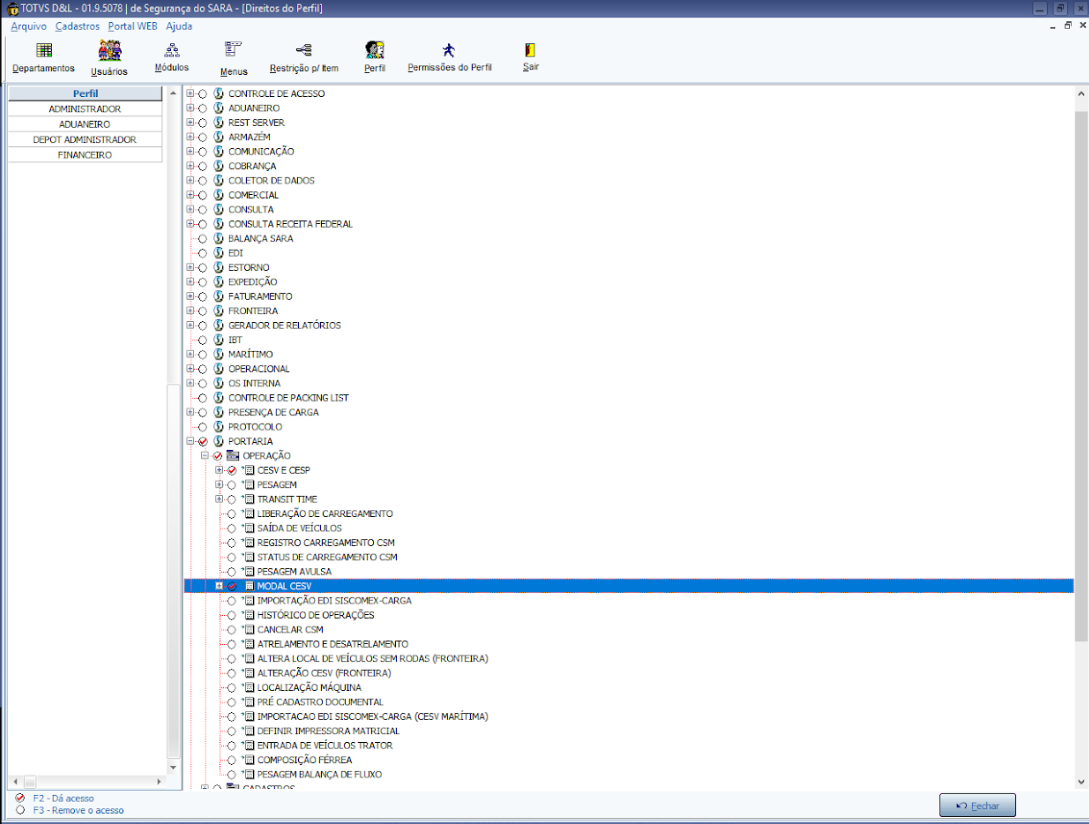The width and height of the screenshot is (1089, 824).
Task: Select the FINANCEIRO profile row
Action: [x=85, y=155]
